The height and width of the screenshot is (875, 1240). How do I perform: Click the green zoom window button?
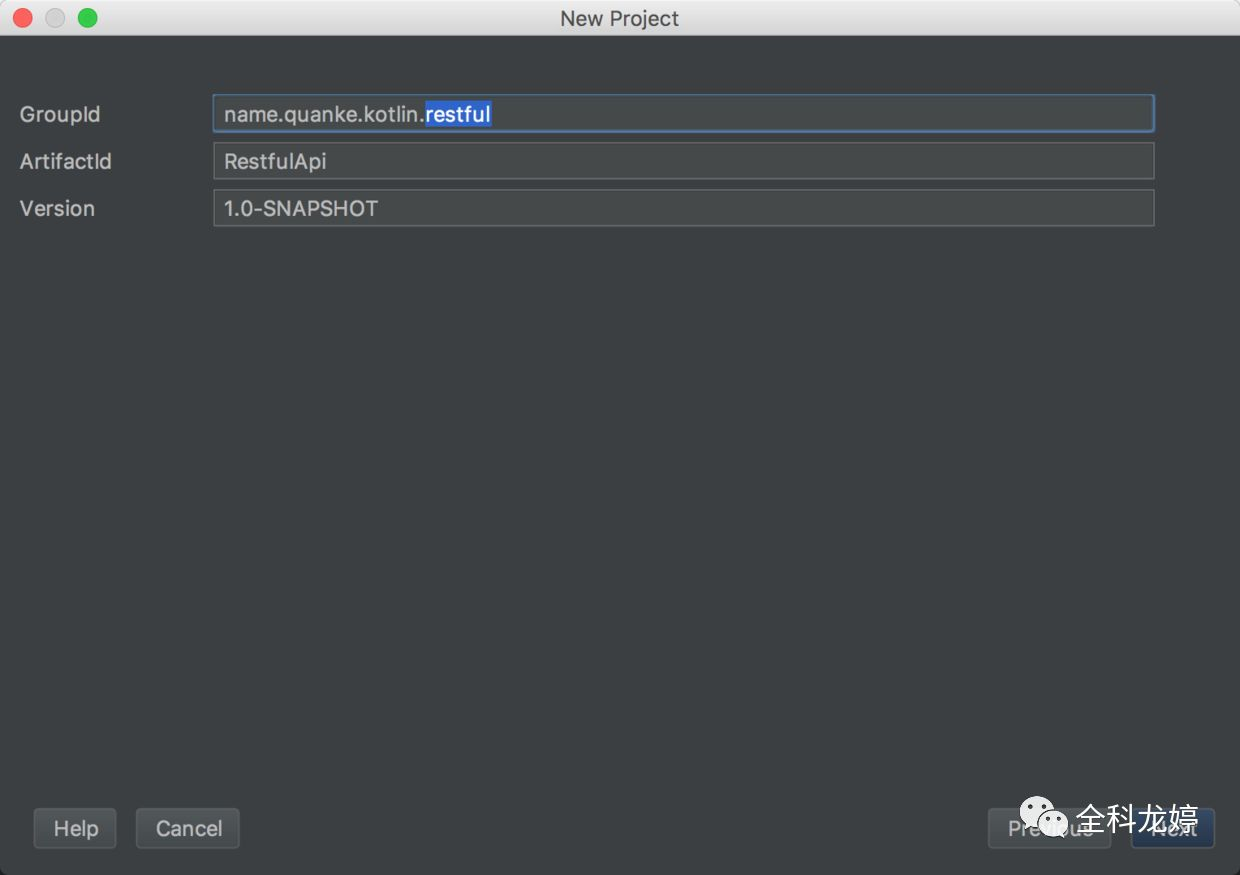[x=88, y=18]
